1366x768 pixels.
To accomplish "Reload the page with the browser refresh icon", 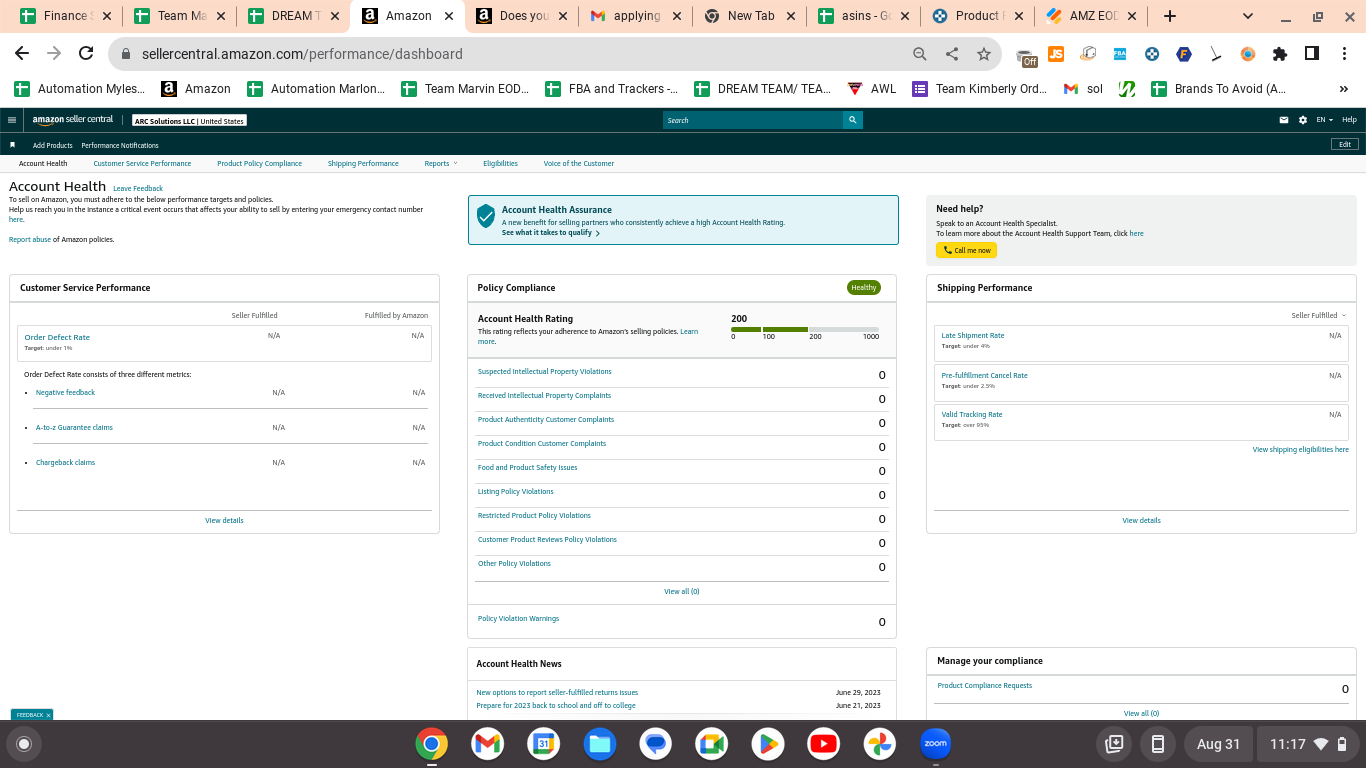I will pyautogui.click(x=86, y=54).
